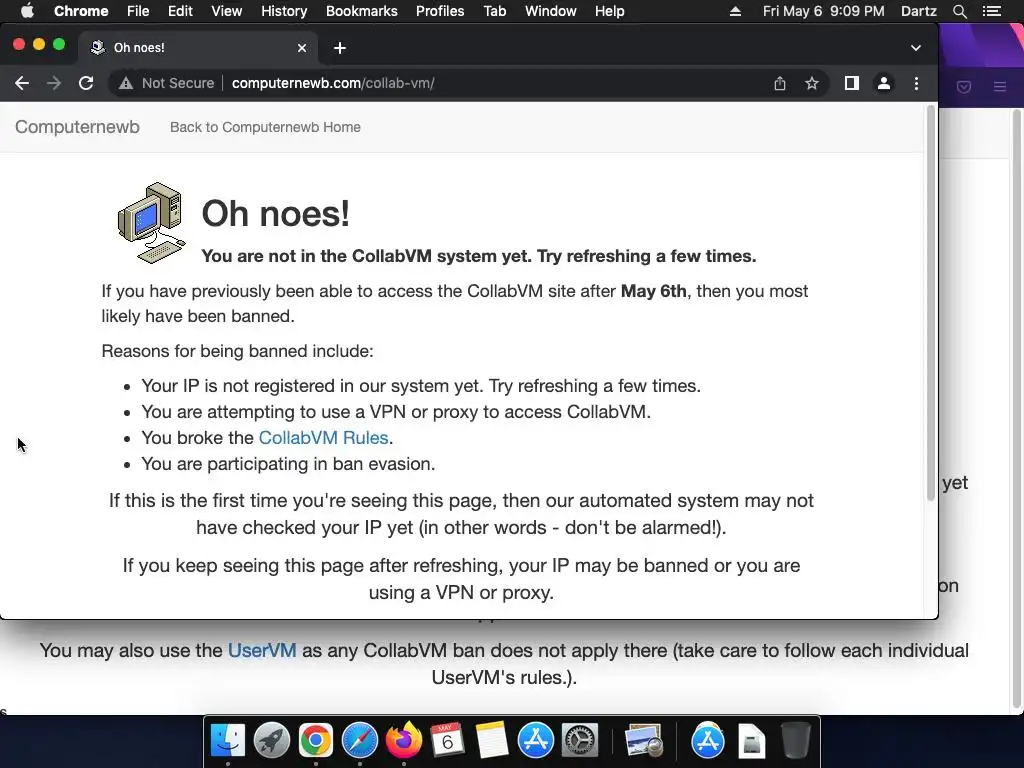Open the History menu
Image resolution: width=1024 pixels, height=768 pixels.
tap(284, 11)
